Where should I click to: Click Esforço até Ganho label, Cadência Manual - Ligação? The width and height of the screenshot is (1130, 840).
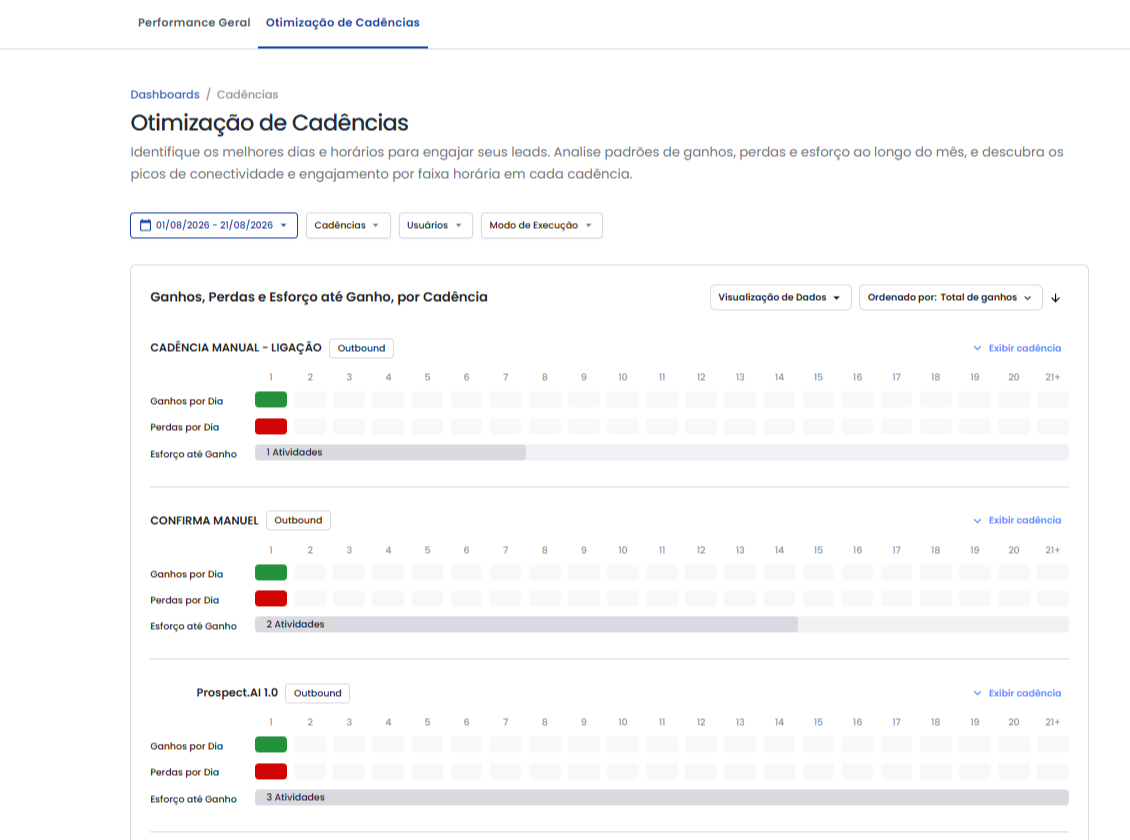pyautogui.click(x=193, y=455)
